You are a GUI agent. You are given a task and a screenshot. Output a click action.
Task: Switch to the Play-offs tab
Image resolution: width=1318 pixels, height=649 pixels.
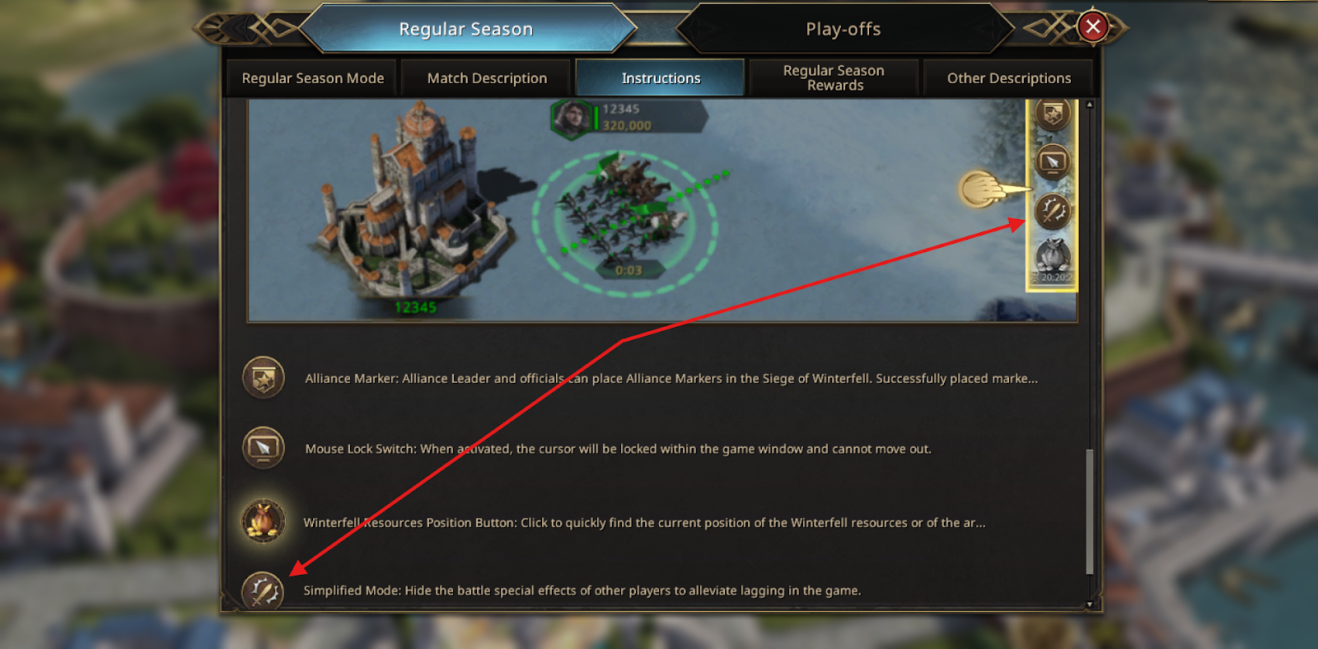click(843, 29)
